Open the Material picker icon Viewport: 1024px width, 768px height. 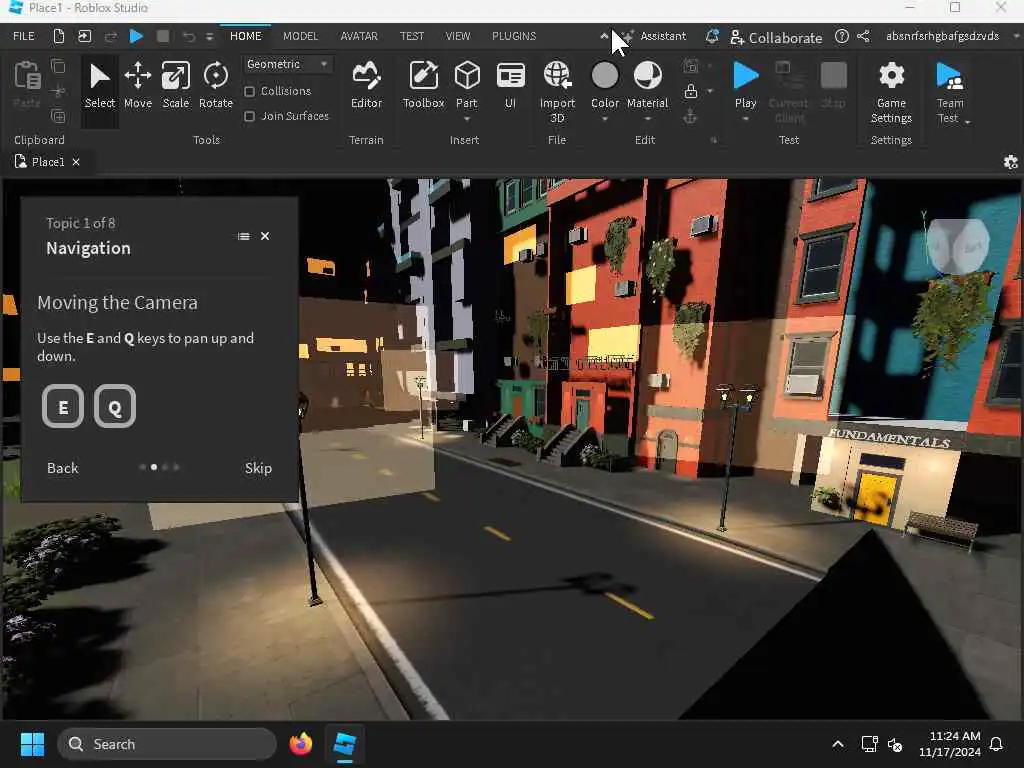647,76
